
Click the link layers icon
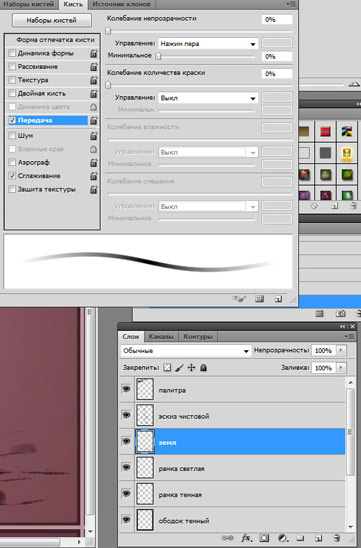click(227, 538)
